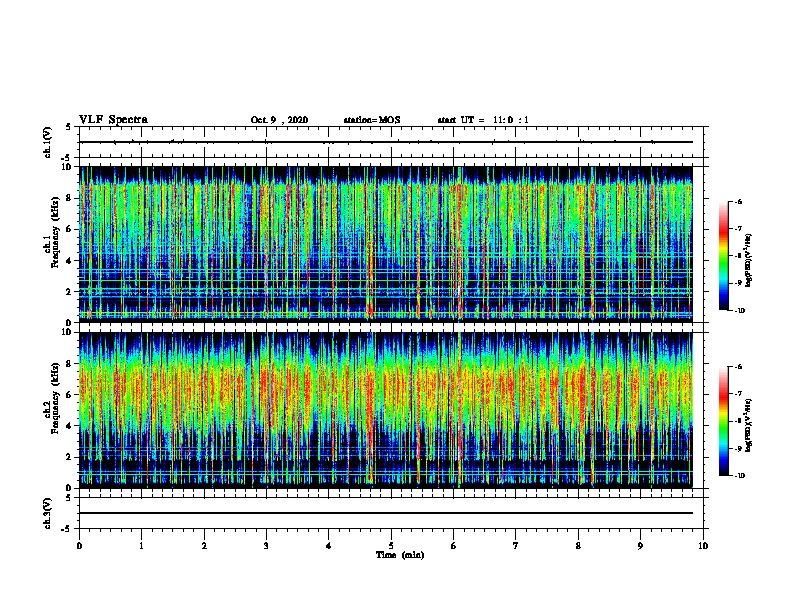The height and width of the screenshot is (612, 792).
Task: Click the "Time (min)" axis title
Action: (400, 555)
